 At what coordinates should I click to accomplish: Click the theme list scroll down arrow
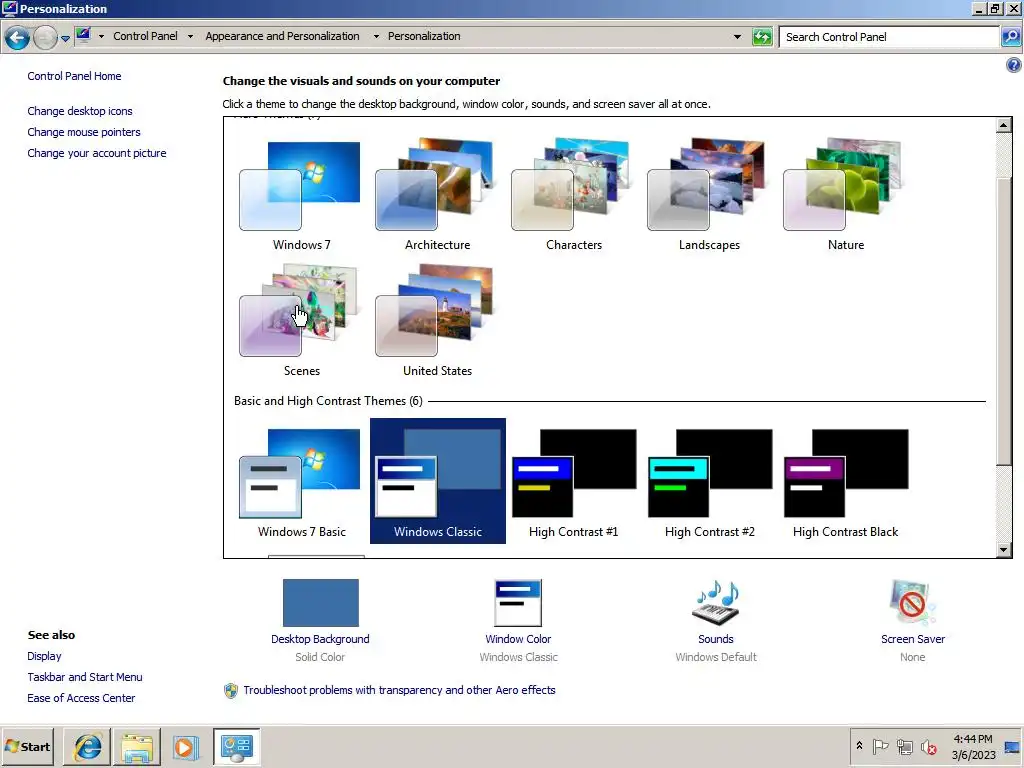coord(1004,550)
